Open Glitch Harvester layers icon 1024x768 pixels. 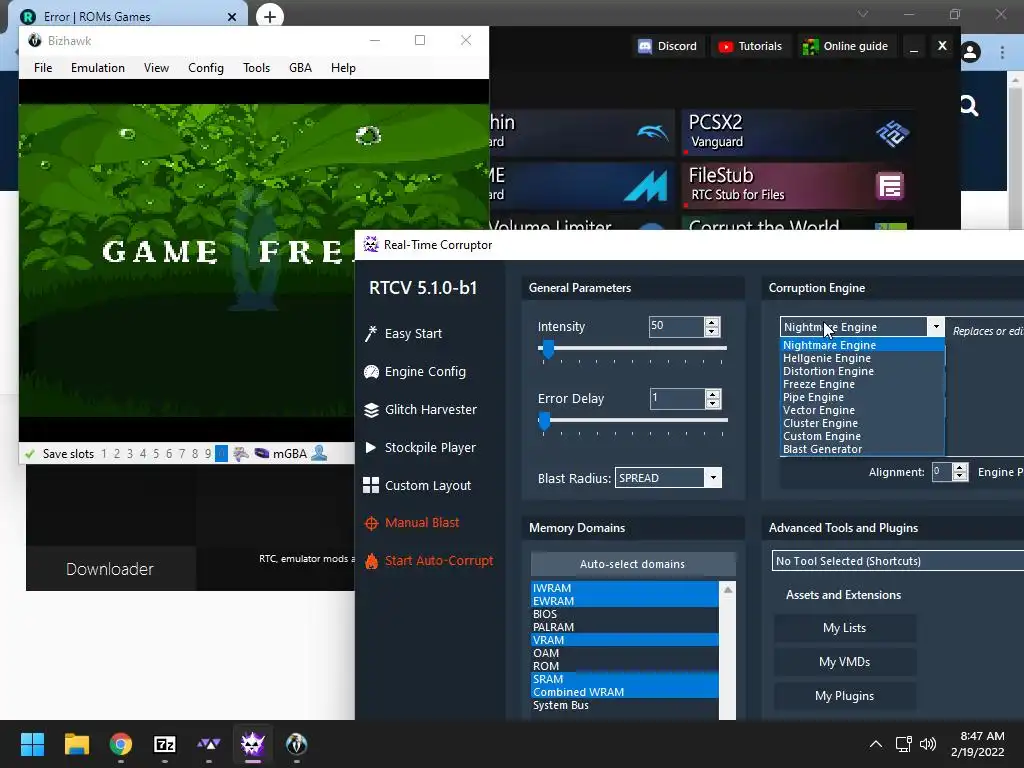[371, 409]
